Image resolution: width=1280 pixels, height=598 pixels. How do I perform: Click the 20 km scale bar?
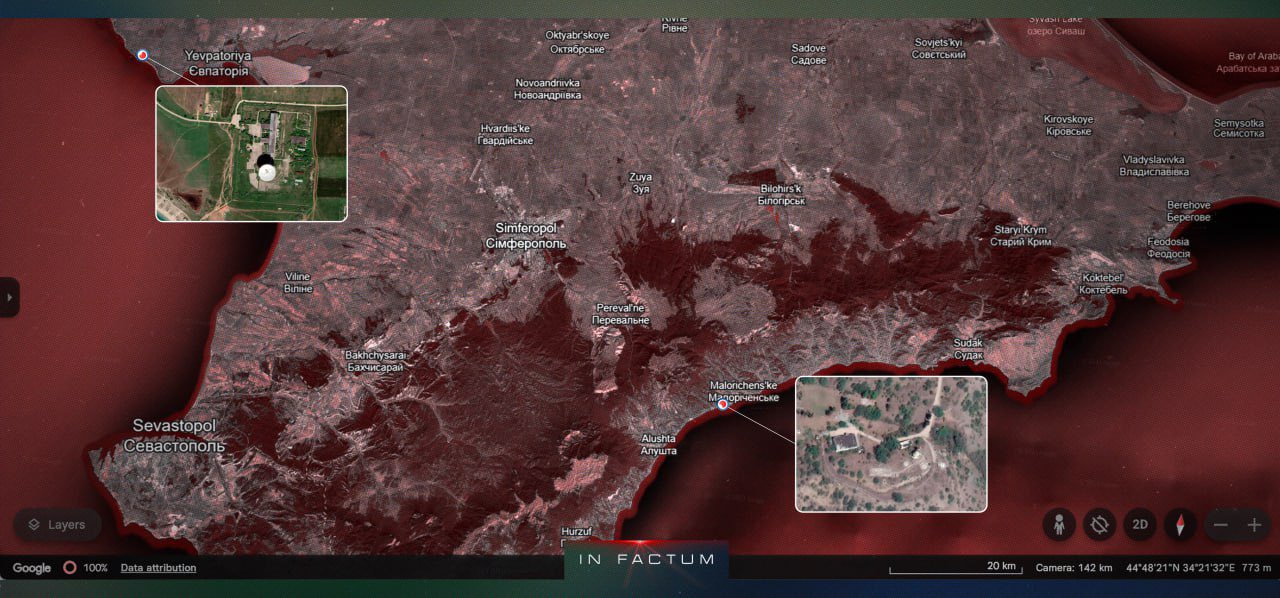(955, 568)
